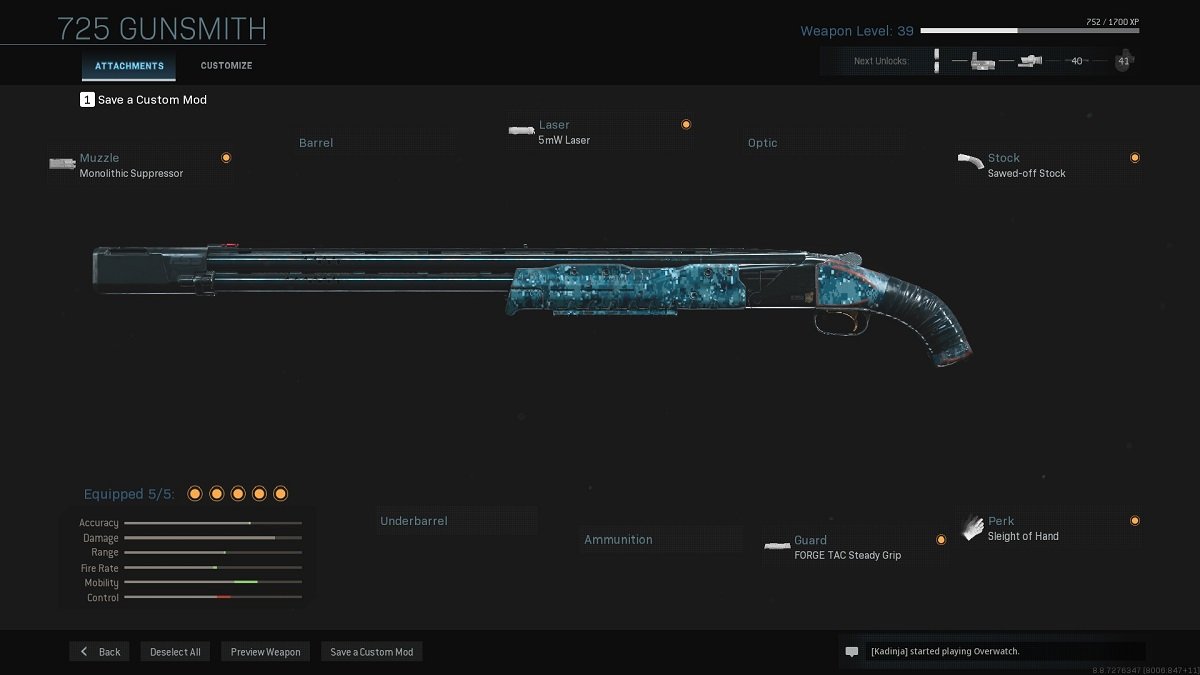Click the optic unlock icon in Next Unlocks
Viewport: 1200px width, 675px height.
[1029, 61]
